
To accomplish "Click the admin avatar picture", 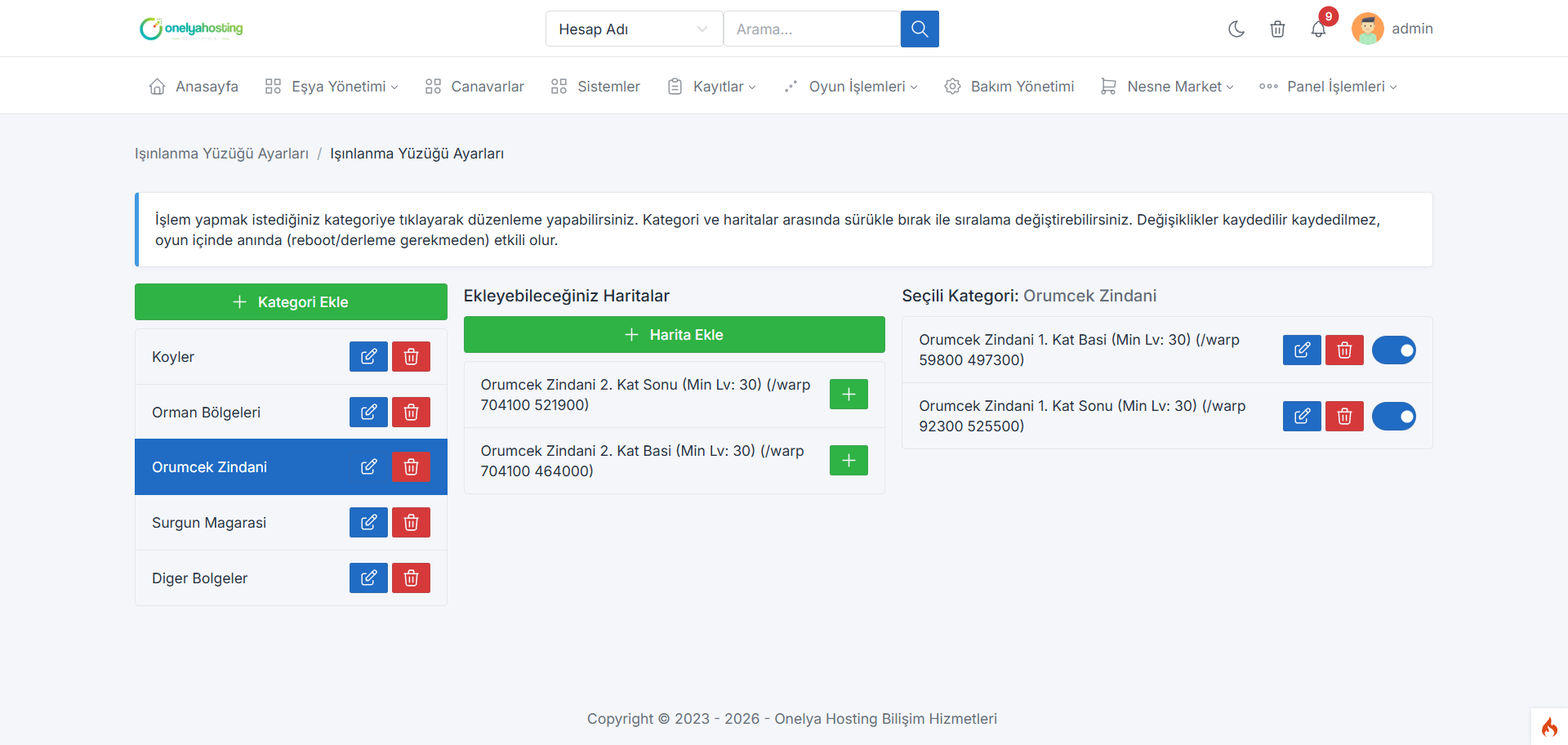I will pyautogui.click(x=1367, y=29).
